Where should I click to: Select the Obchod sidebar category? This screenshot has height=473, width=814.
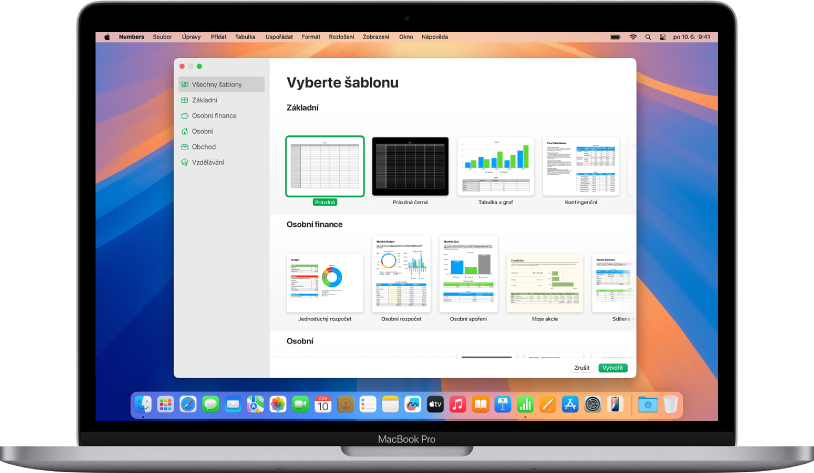coord(222,146)
